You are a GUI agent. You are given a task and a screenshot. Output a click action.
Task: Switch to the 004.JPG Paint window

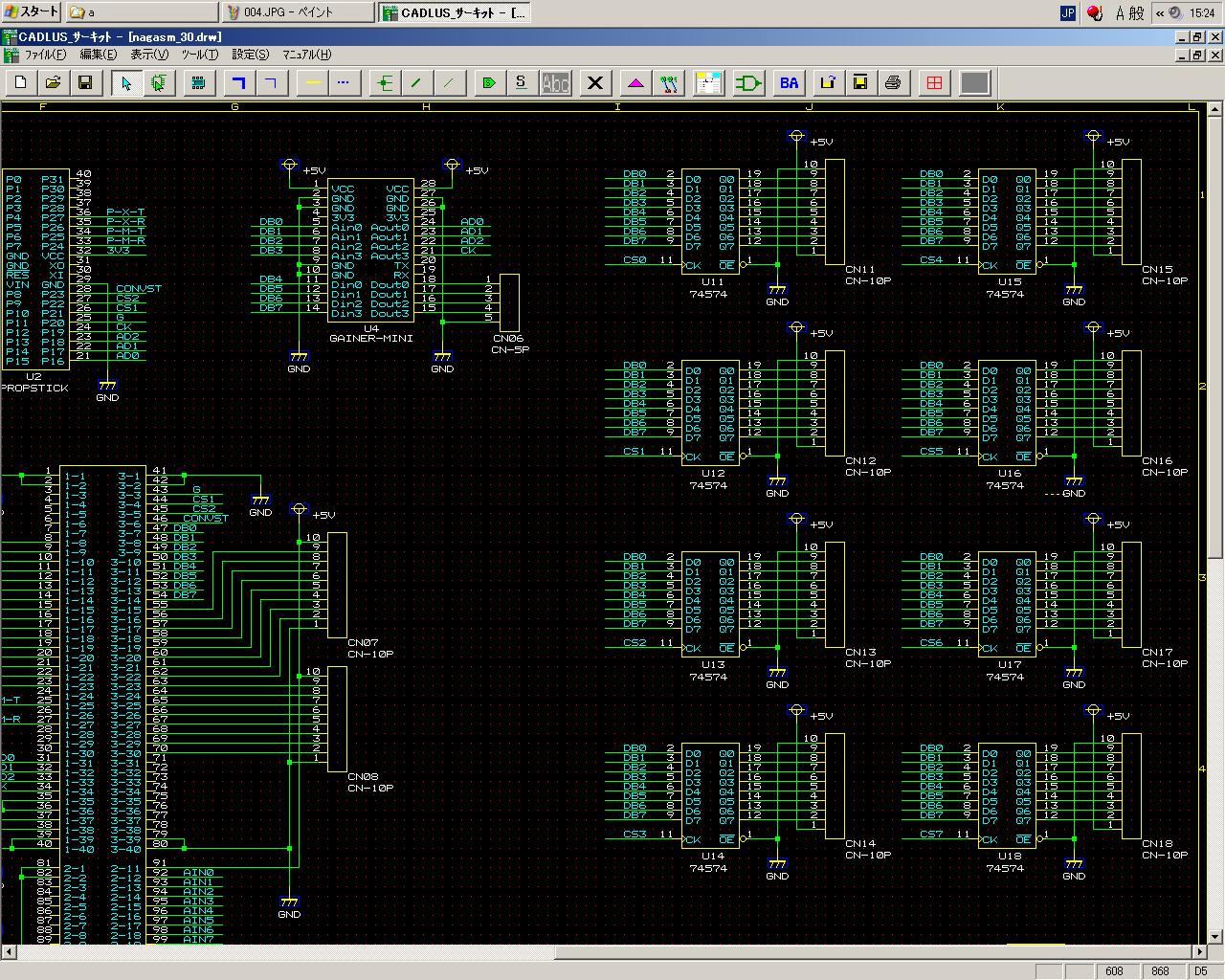298,12
